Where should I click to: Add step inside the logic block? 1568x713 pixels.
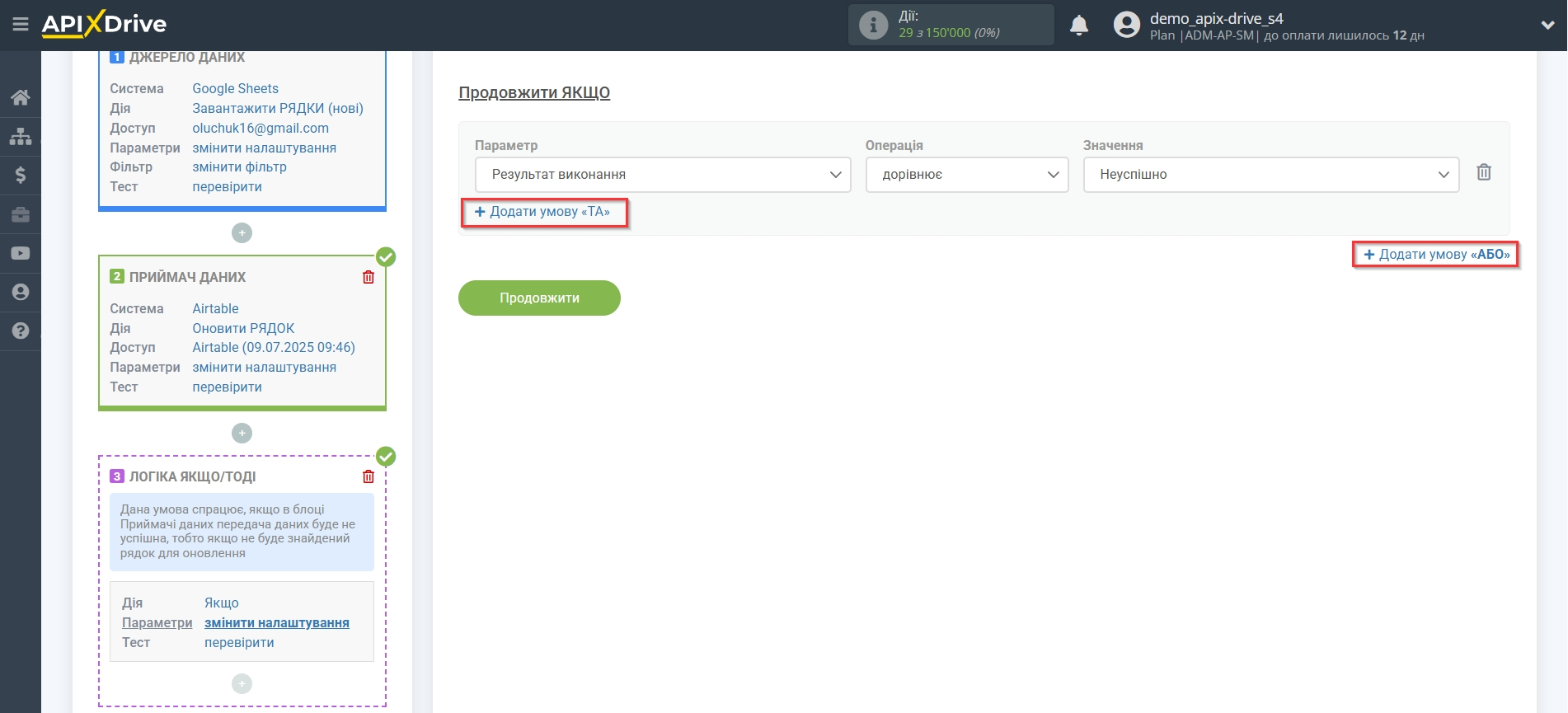[x=242, y=684]
